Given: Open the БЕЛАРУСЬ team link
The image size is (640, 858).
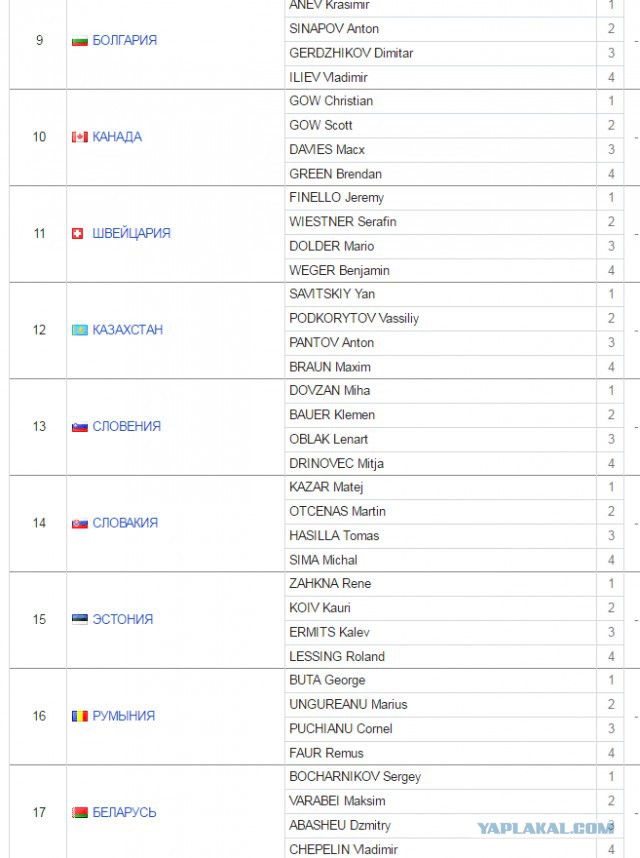Looking at the screenshot, I should pos(124,813).
